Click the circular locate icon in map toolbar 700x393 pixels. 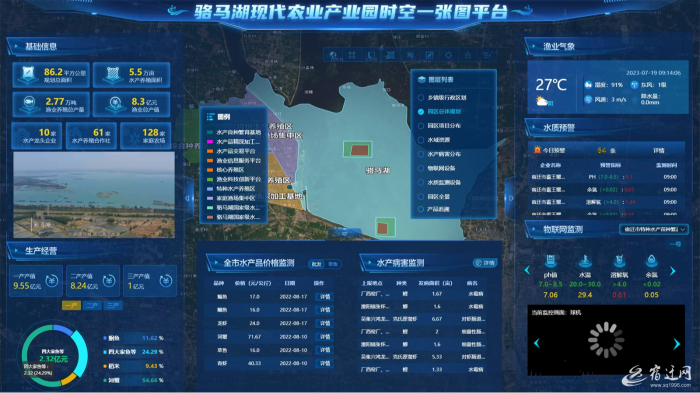coord(448,55)
